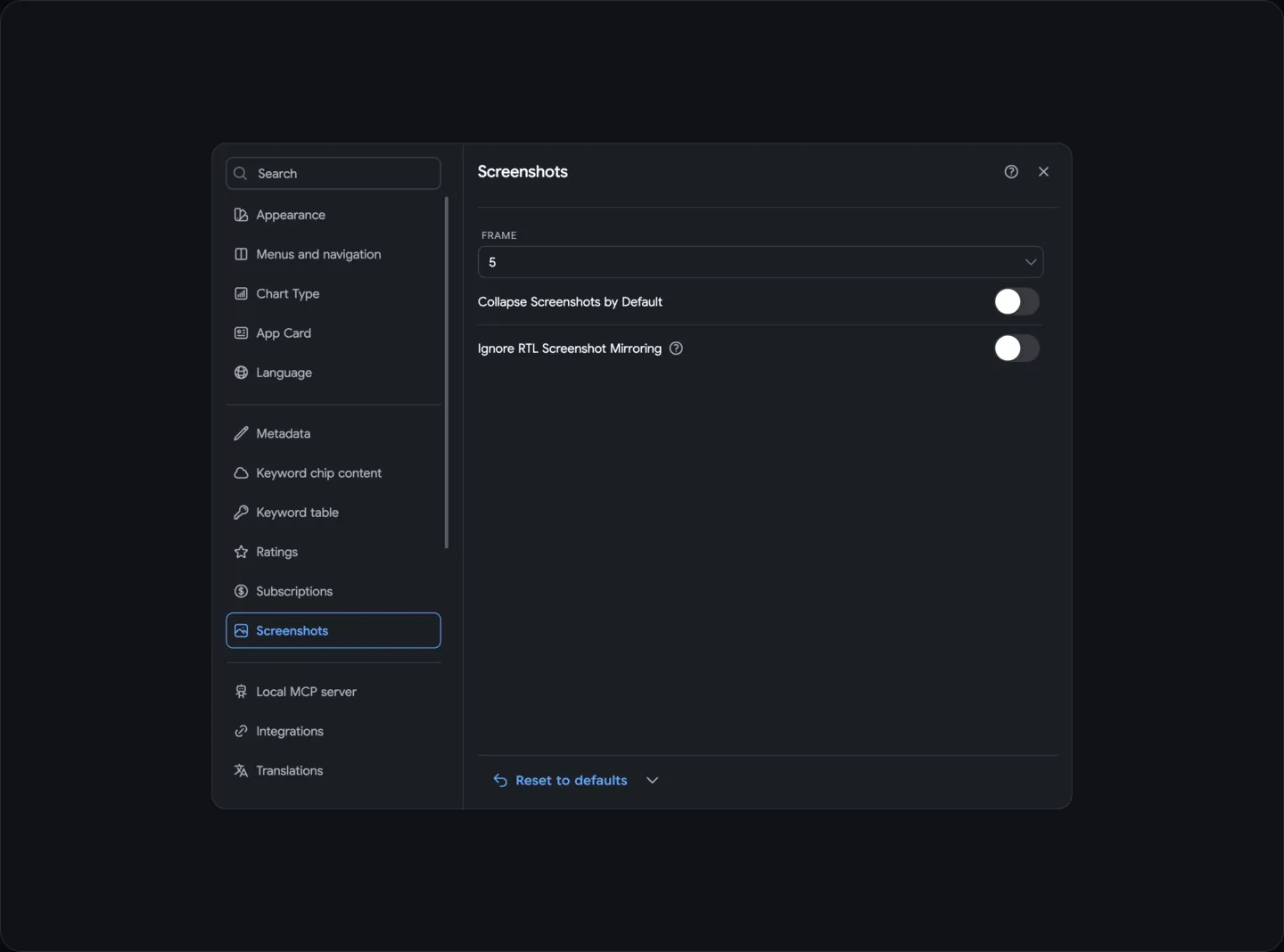Viewport: 1284px width, 952px height.
Task: Select the Screenshots item in the sidebar
Action: [x=333, y=630]
